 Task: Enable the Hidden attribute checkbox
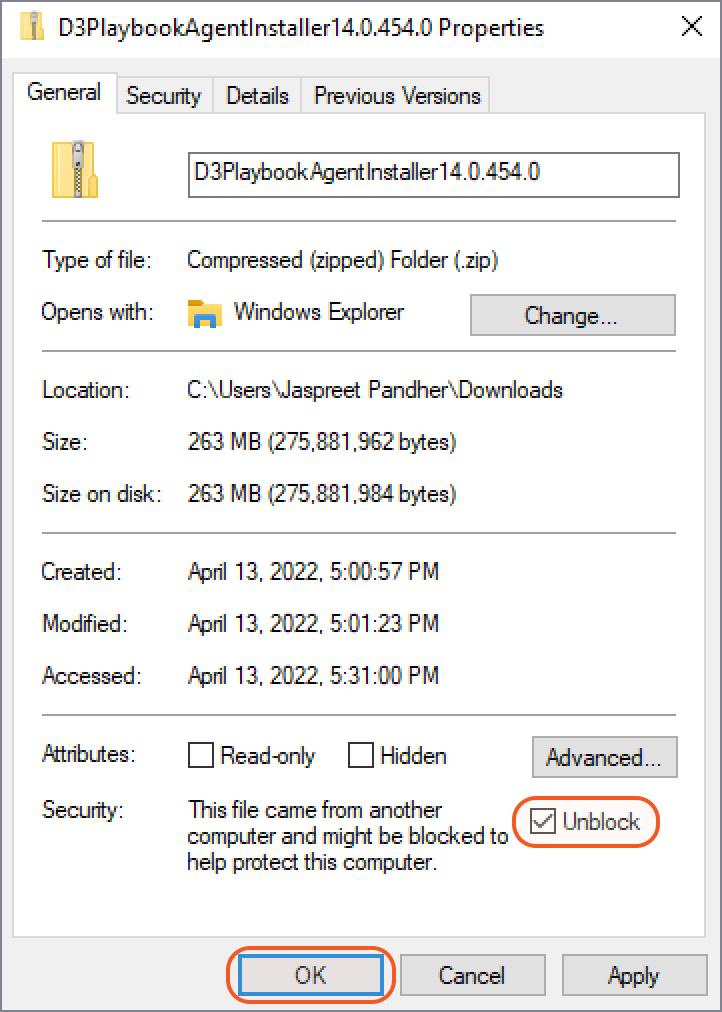click(x=361, y=756)
